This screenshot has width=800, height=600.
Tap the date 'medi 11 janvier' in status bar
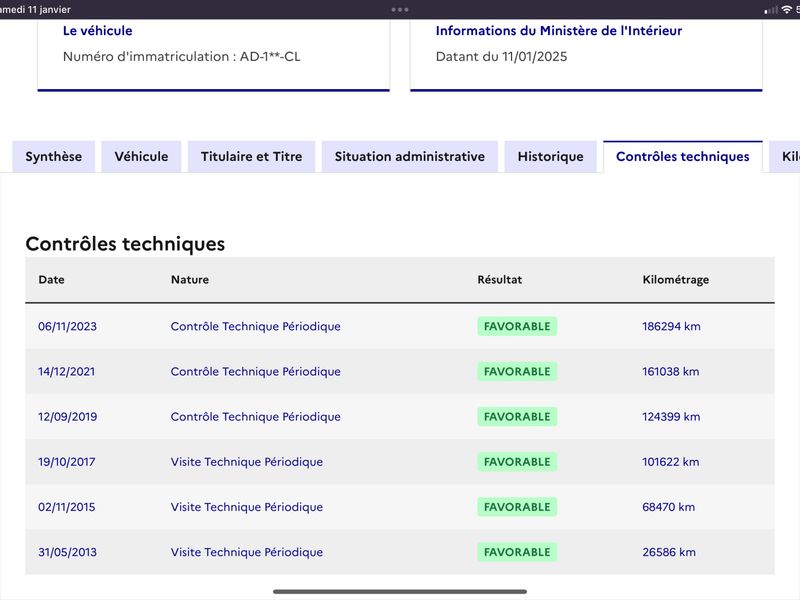tap(35, 10)
